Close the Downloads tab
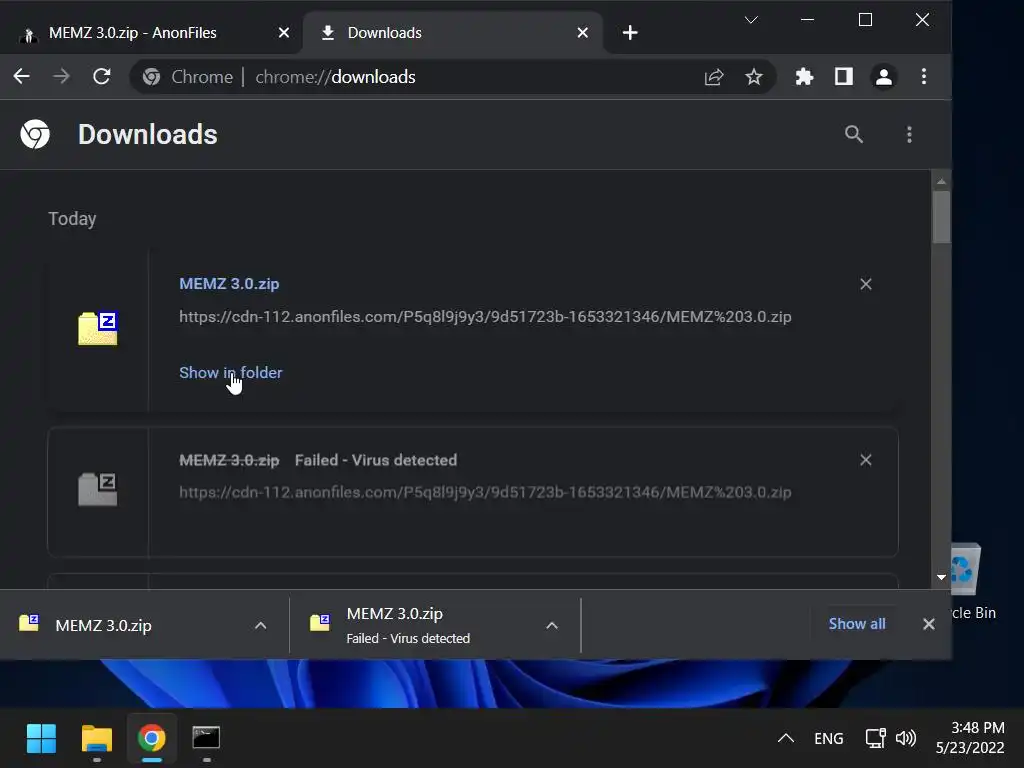This screenshot has width=1024, height=768. [x=583, y=33]
